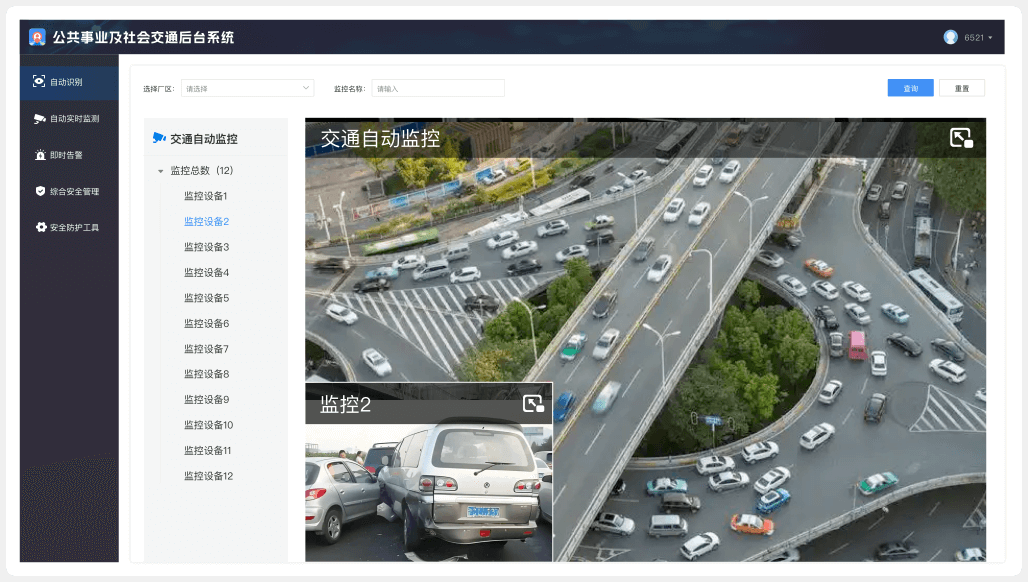Click the 综合安全管理 shield icon
The width and height of the screenshot is (1028, 582).
tap(40, 191)
